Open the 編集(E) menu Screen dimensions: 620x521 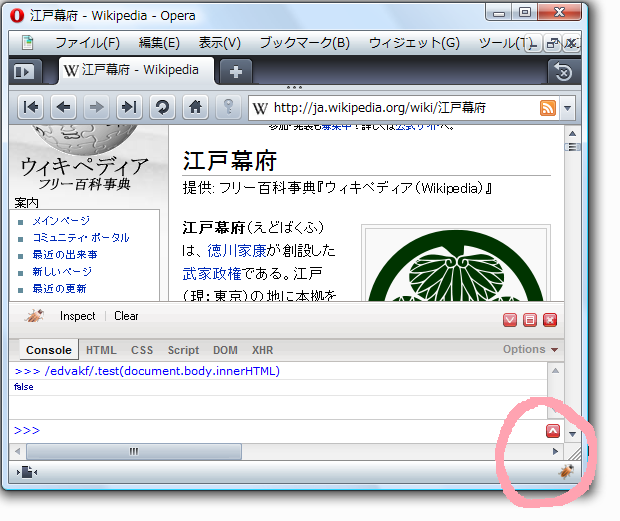(159, 42)
